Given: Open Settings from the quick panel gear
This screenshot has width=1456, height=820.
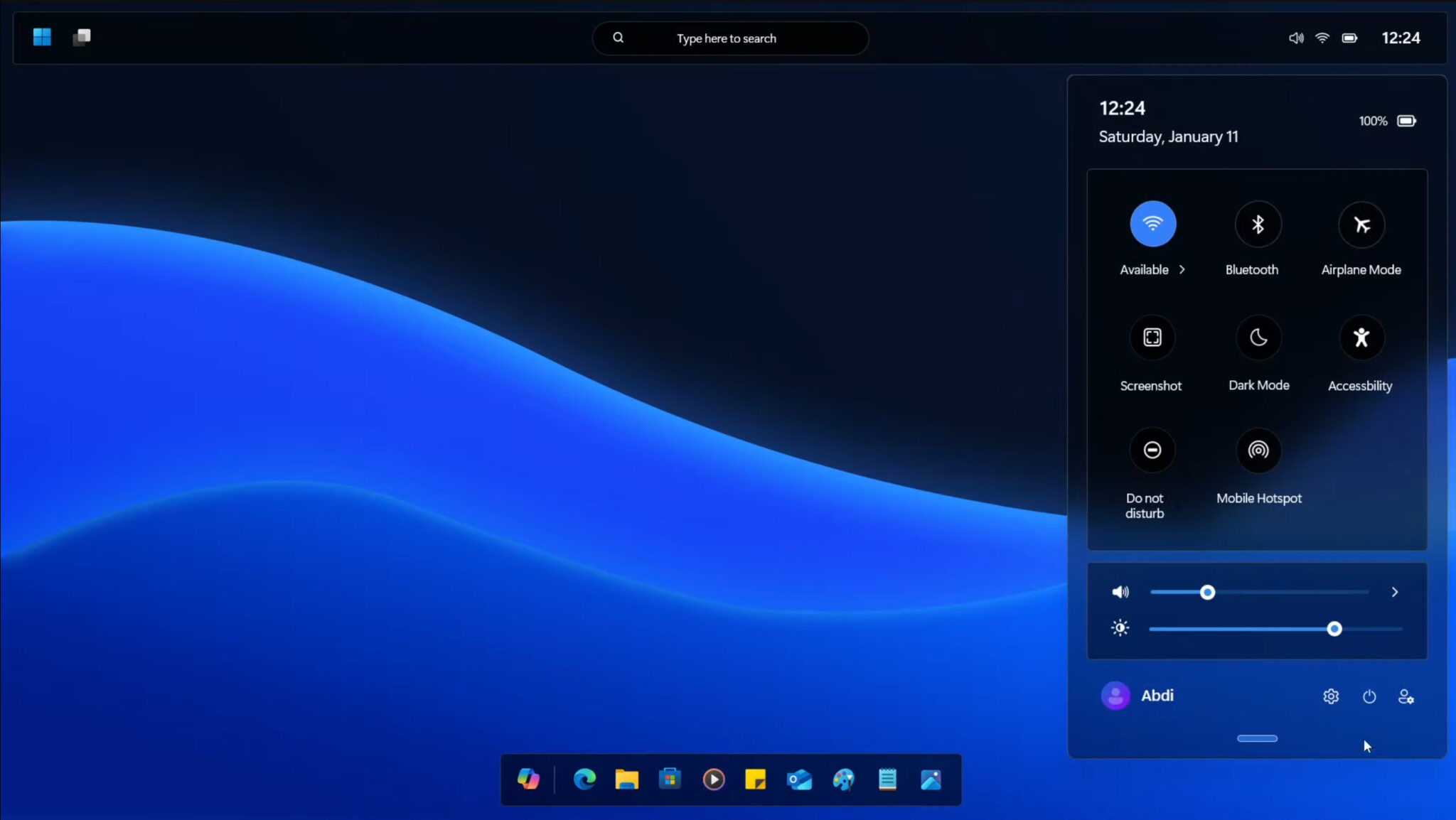Looking at the screenshot, I should (1331, 696).
